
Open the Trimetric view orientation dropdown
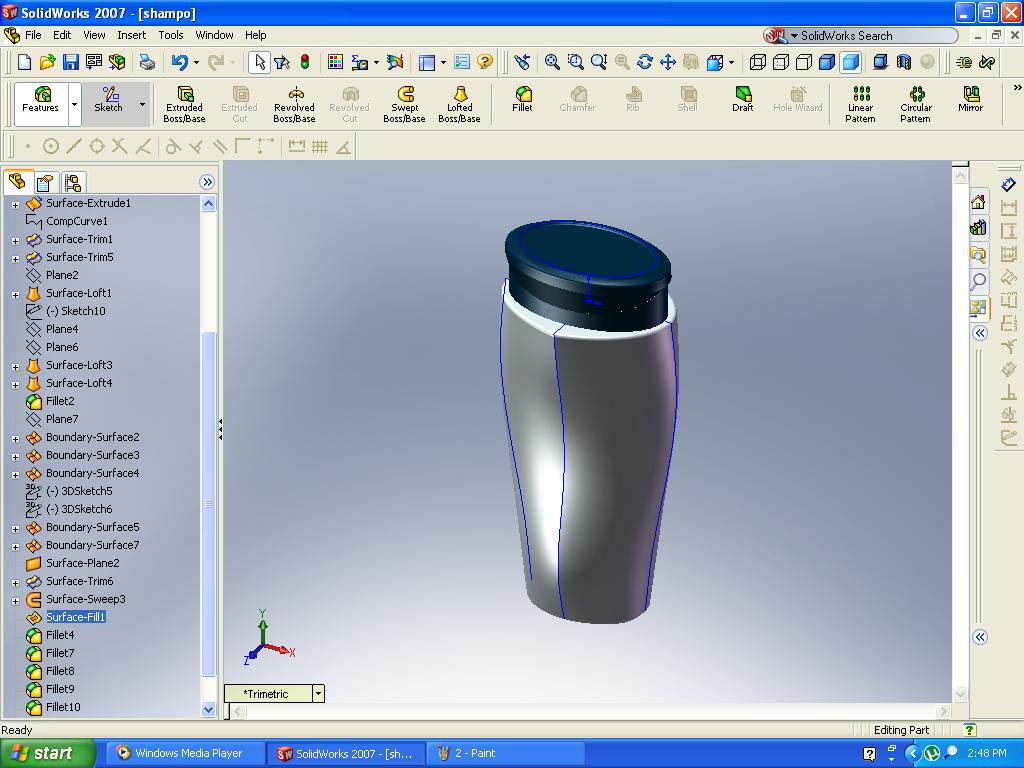(x=318, y=693)
